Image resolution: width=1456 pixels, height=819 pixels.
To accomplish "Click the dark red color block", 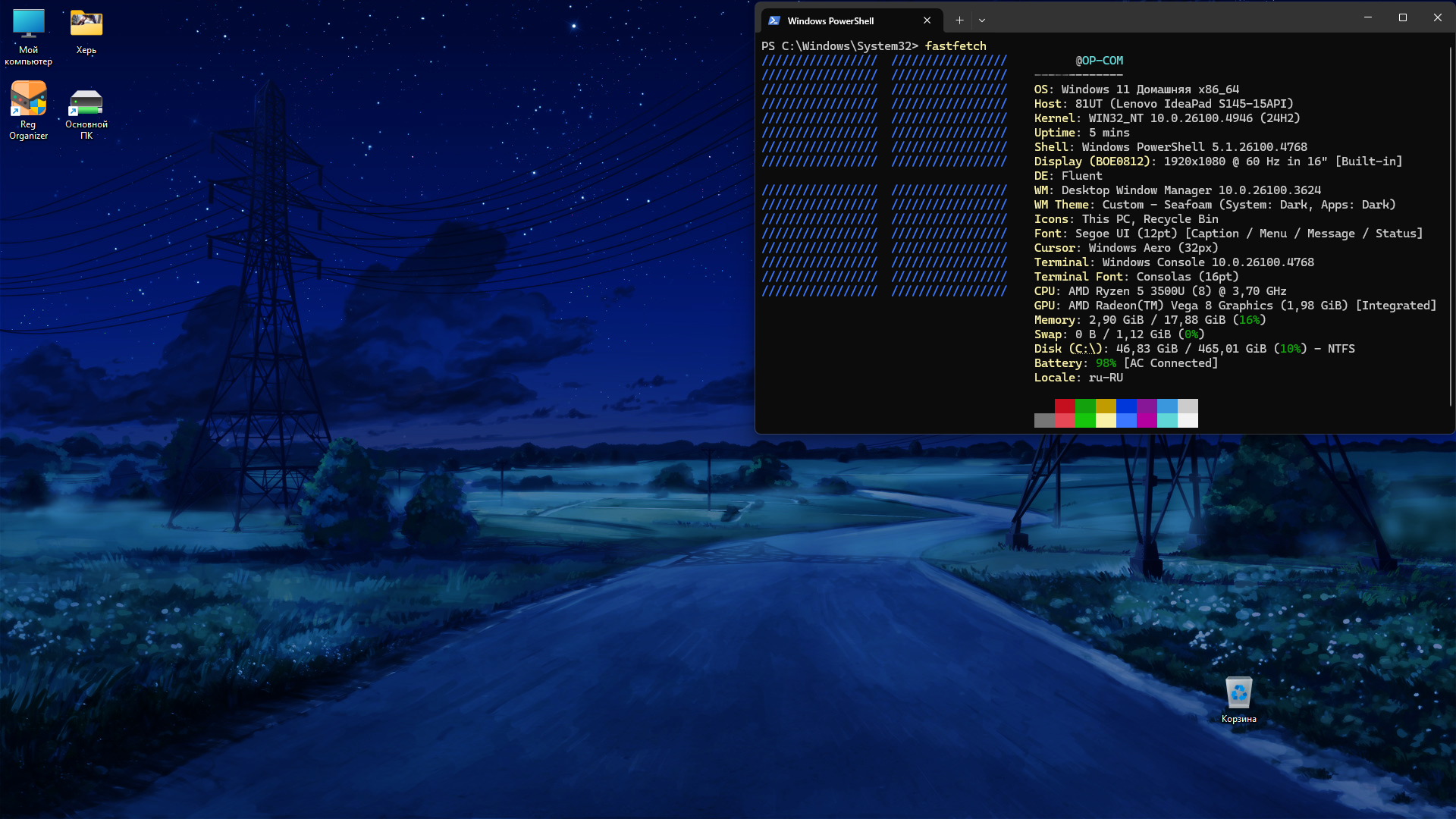I will (1065, 406).
